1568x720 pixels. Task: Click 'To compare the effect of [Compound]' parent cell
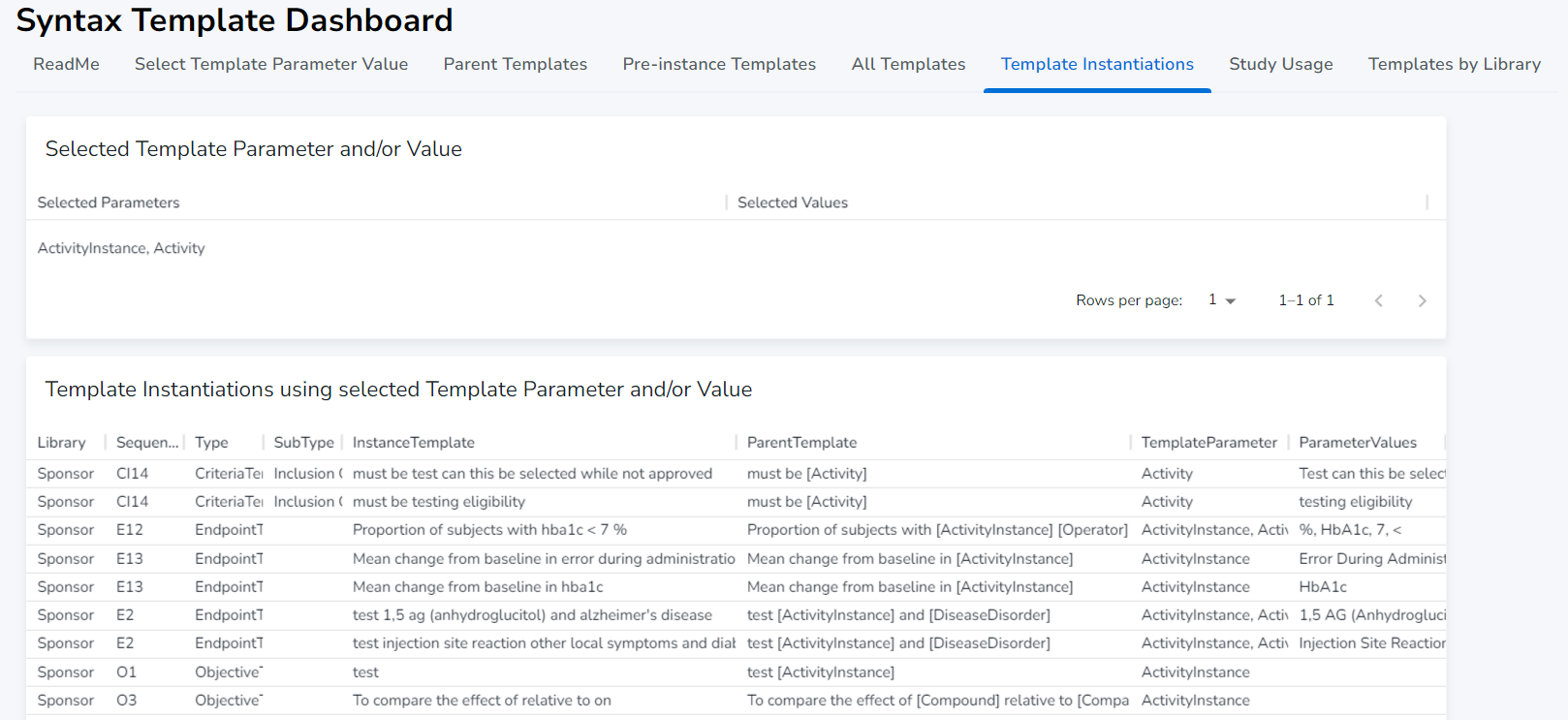point(937,701)
